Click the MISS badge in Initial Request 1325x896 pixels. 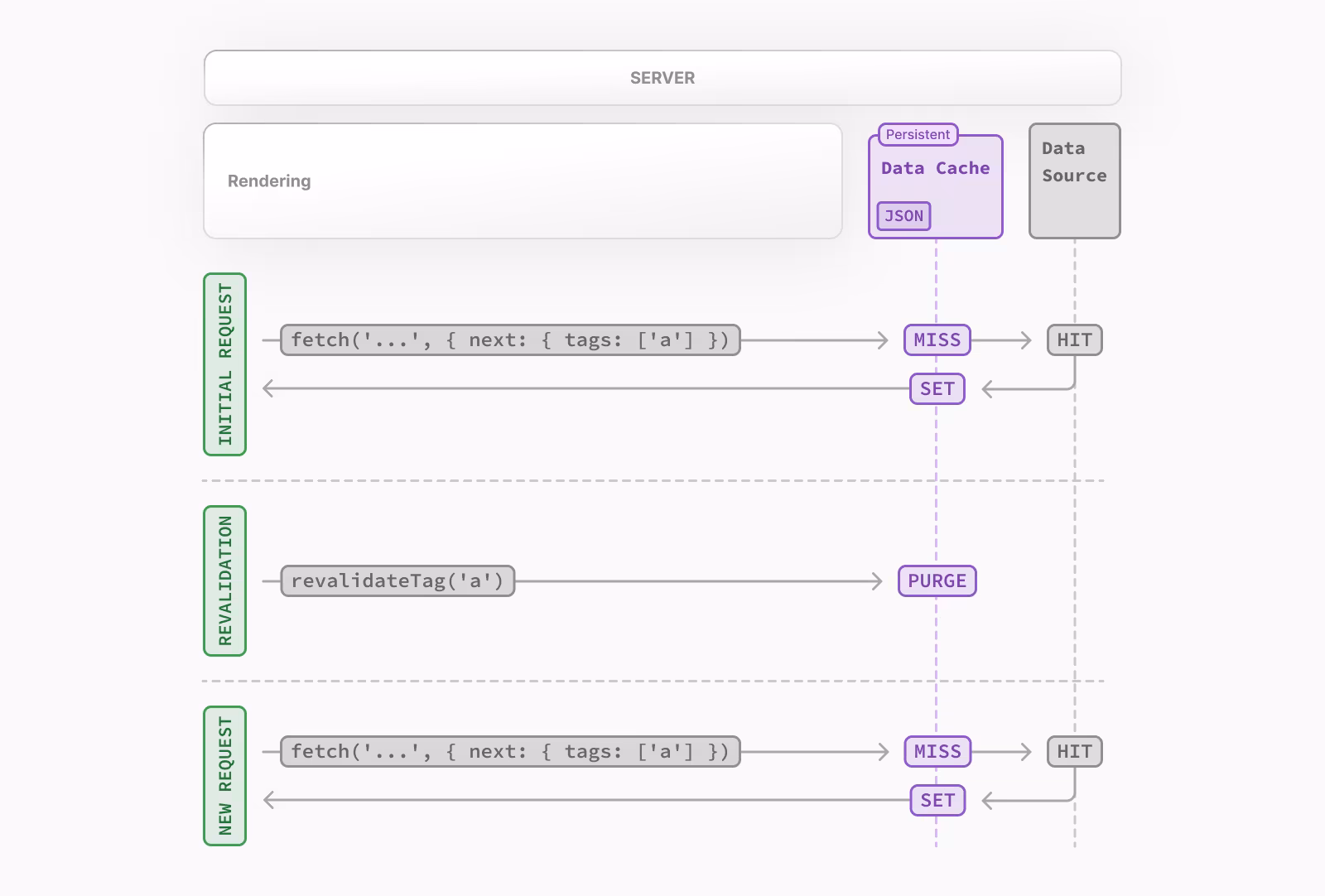point(936,340)
